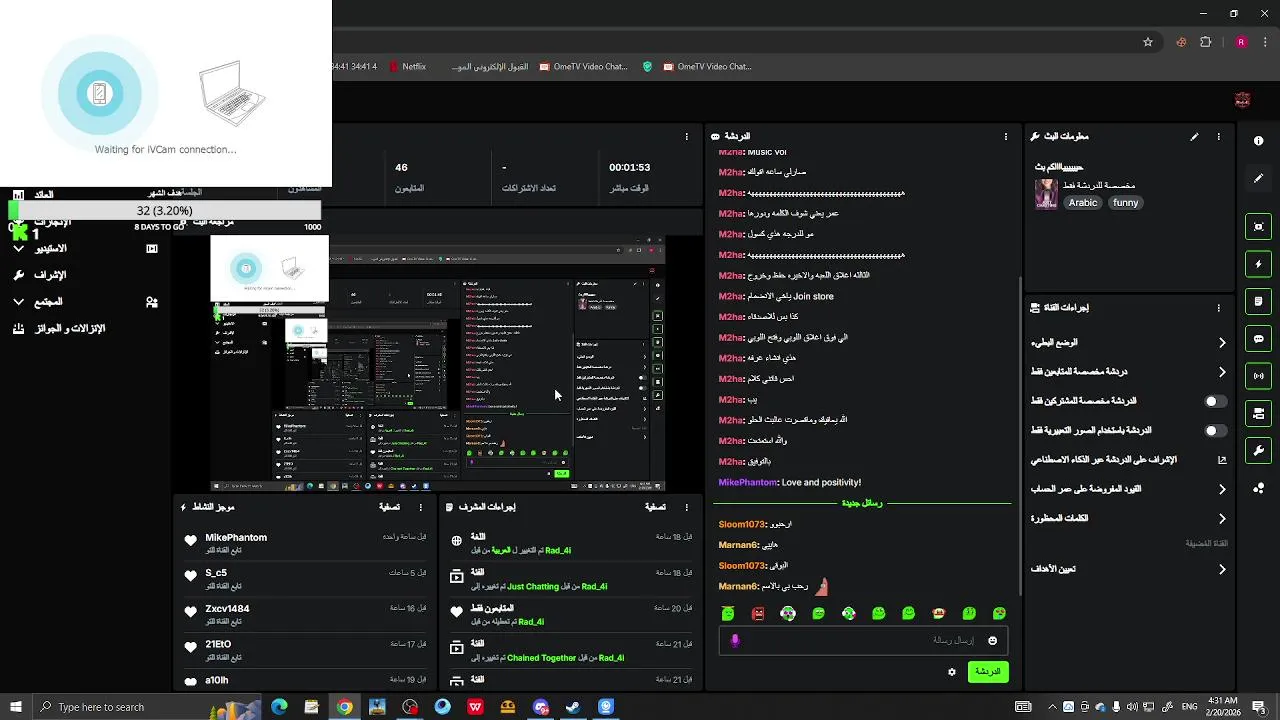Open the moderator actions three-dot menu
This screenshot has height=720, width=1280.
(x=685, y=508)
